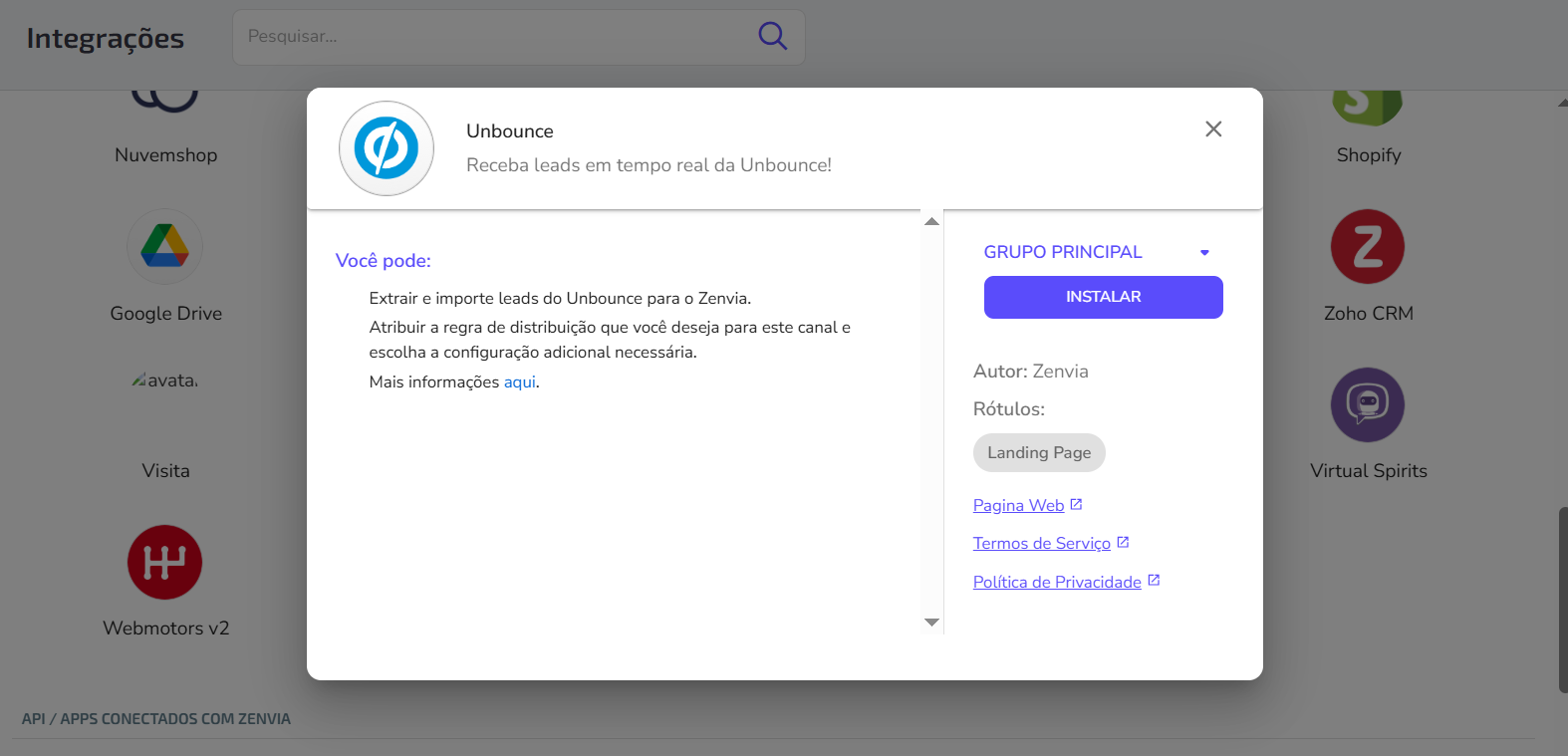Click the Unbounce logo icon
The height and width of the screenshot is (756, 1568).
point(387,148)
